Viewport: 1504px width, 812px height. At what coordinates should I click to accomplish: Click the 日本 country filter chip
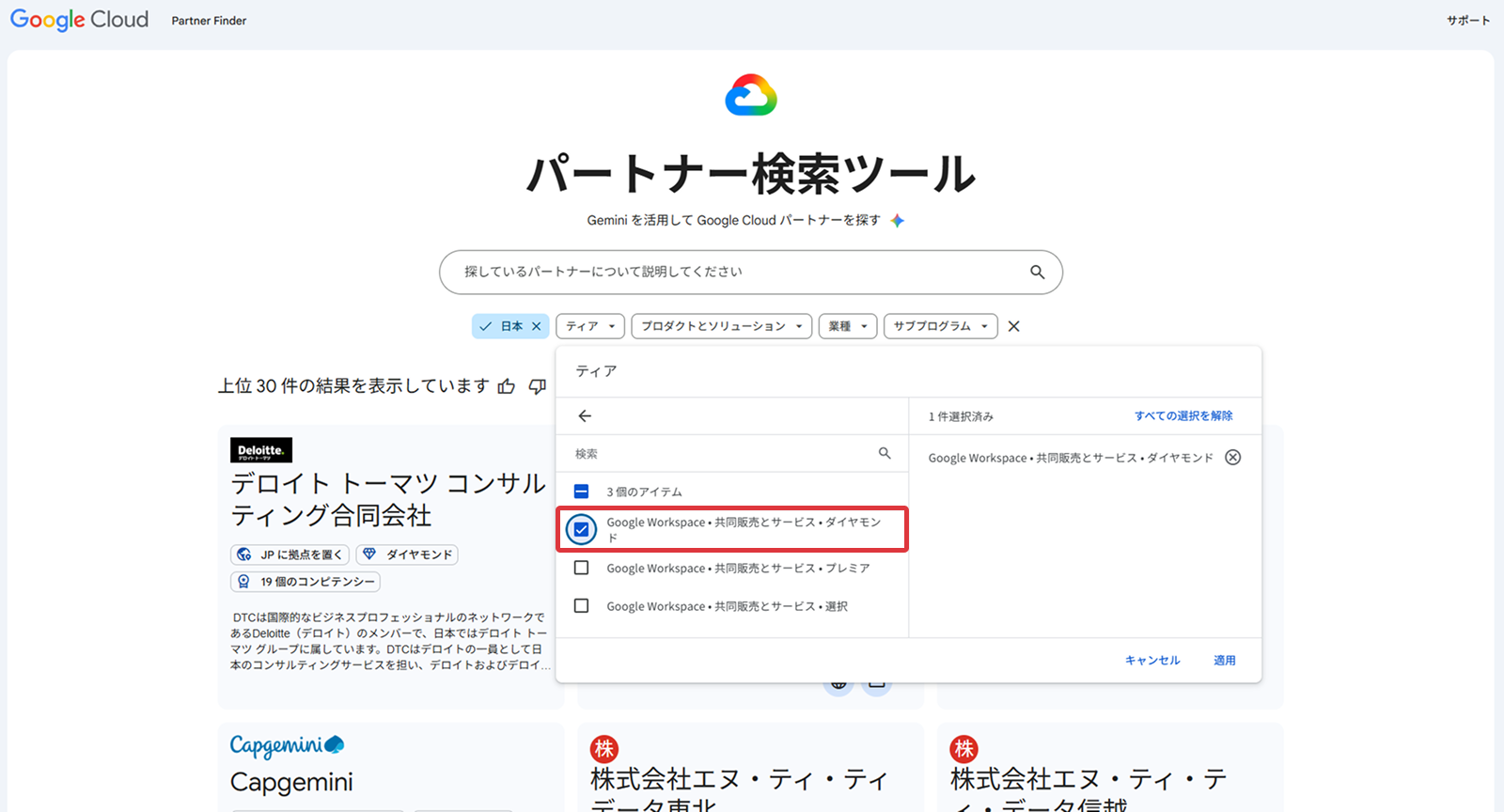click(510, 326)
